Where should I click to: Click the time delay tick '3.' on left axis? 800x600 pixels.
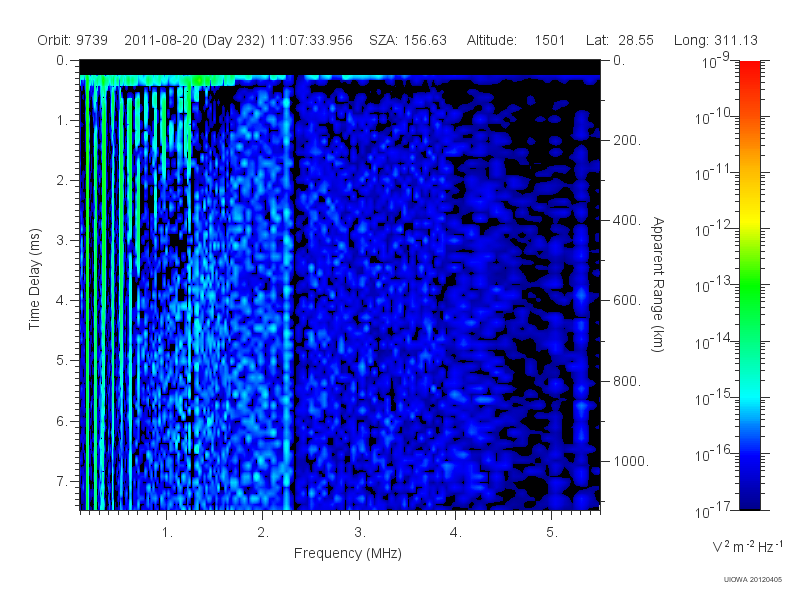click(x=62, y=240)
